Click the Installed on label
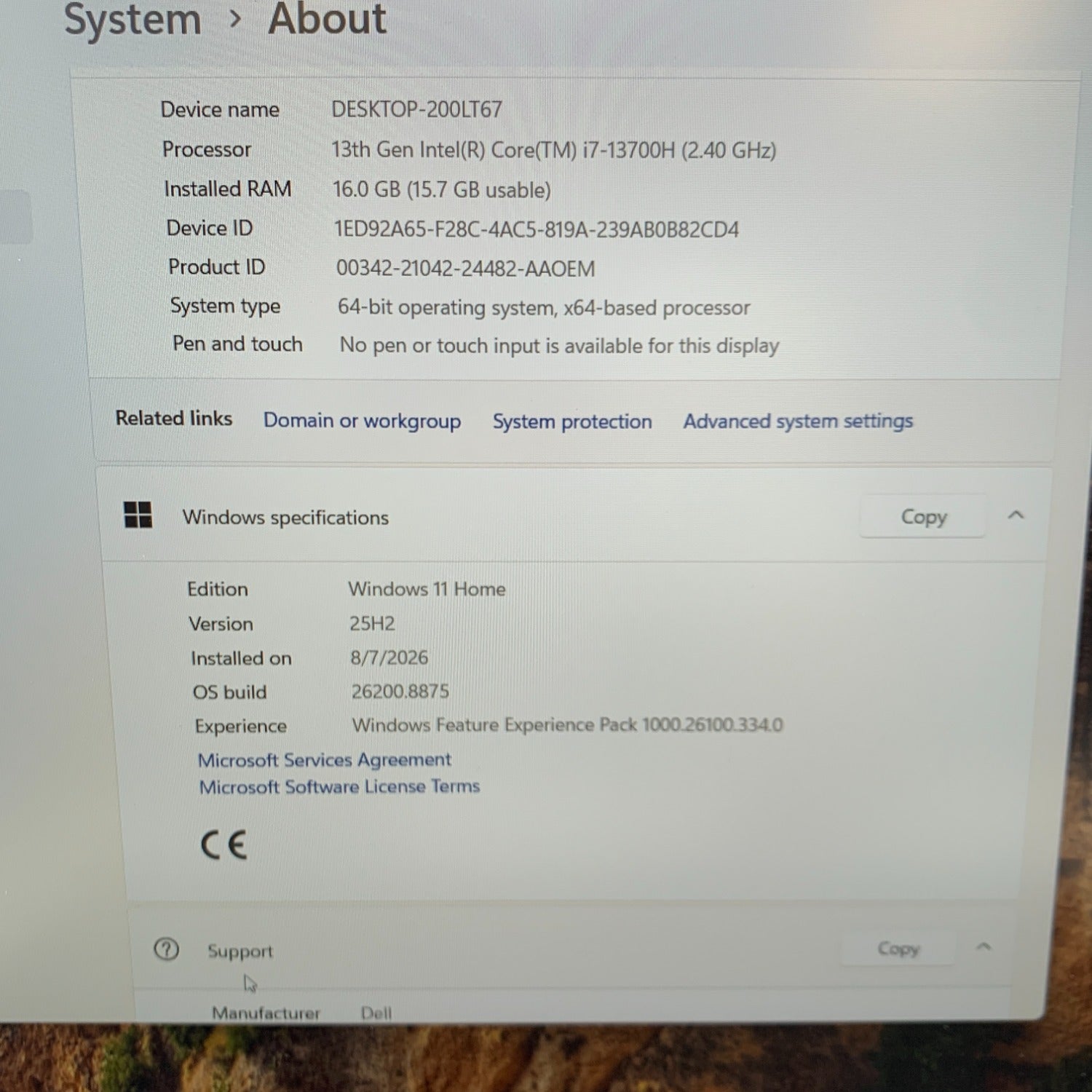 [241, 658]
